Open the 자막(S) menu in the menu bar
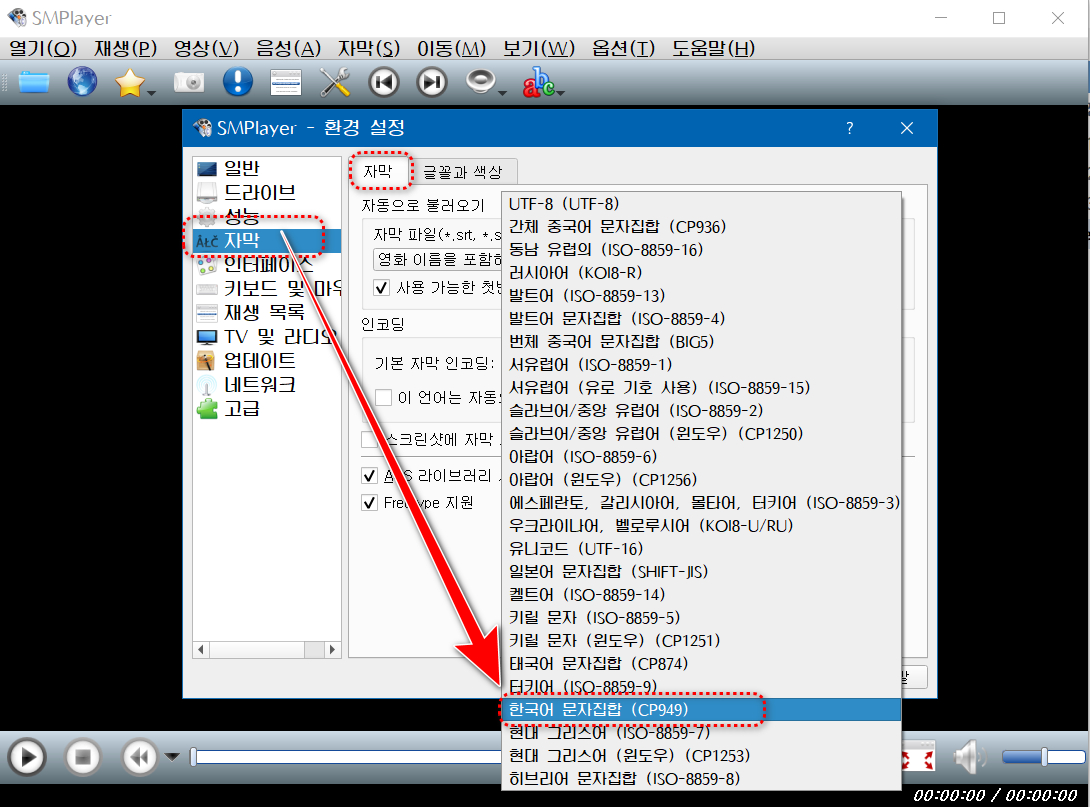 click(369, 49)
